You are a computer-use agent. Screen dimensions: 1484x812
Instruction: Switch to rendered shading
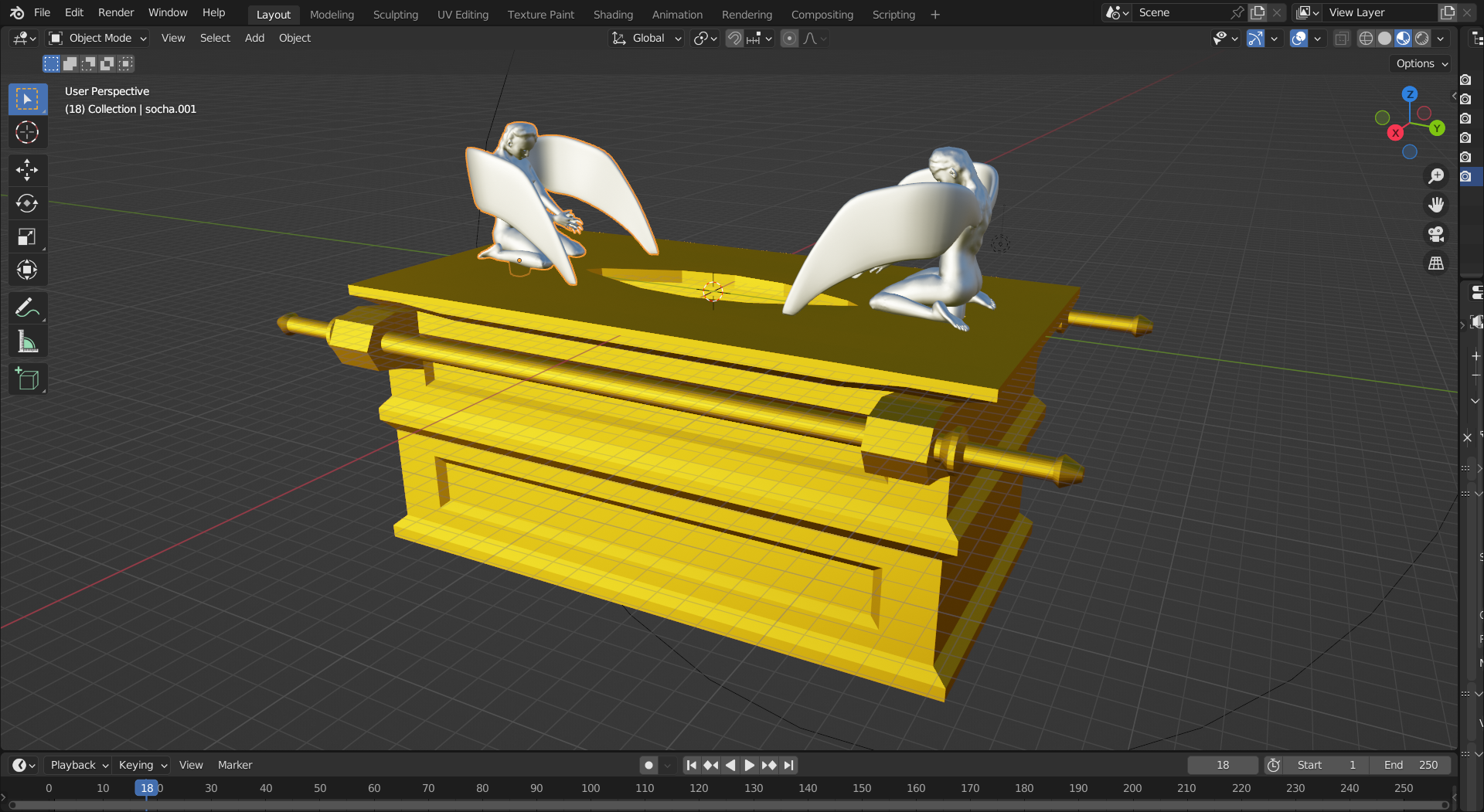click(x=1422, y=38)
